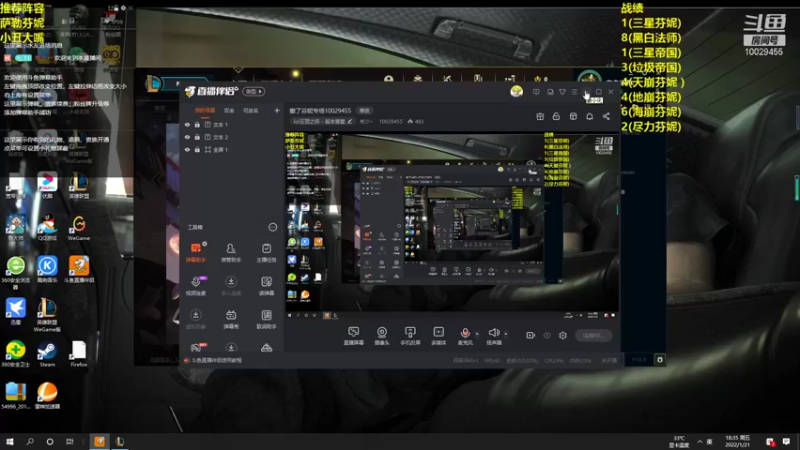Open Task View on taskbar
The image size is (800, 450).
(x=69, y=441)
